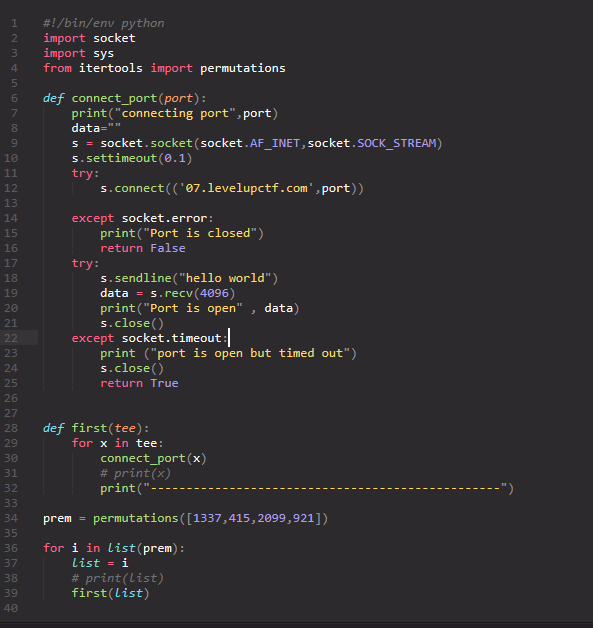
Task: Click the number 4096 in recv call
Action: coord(214,293)
